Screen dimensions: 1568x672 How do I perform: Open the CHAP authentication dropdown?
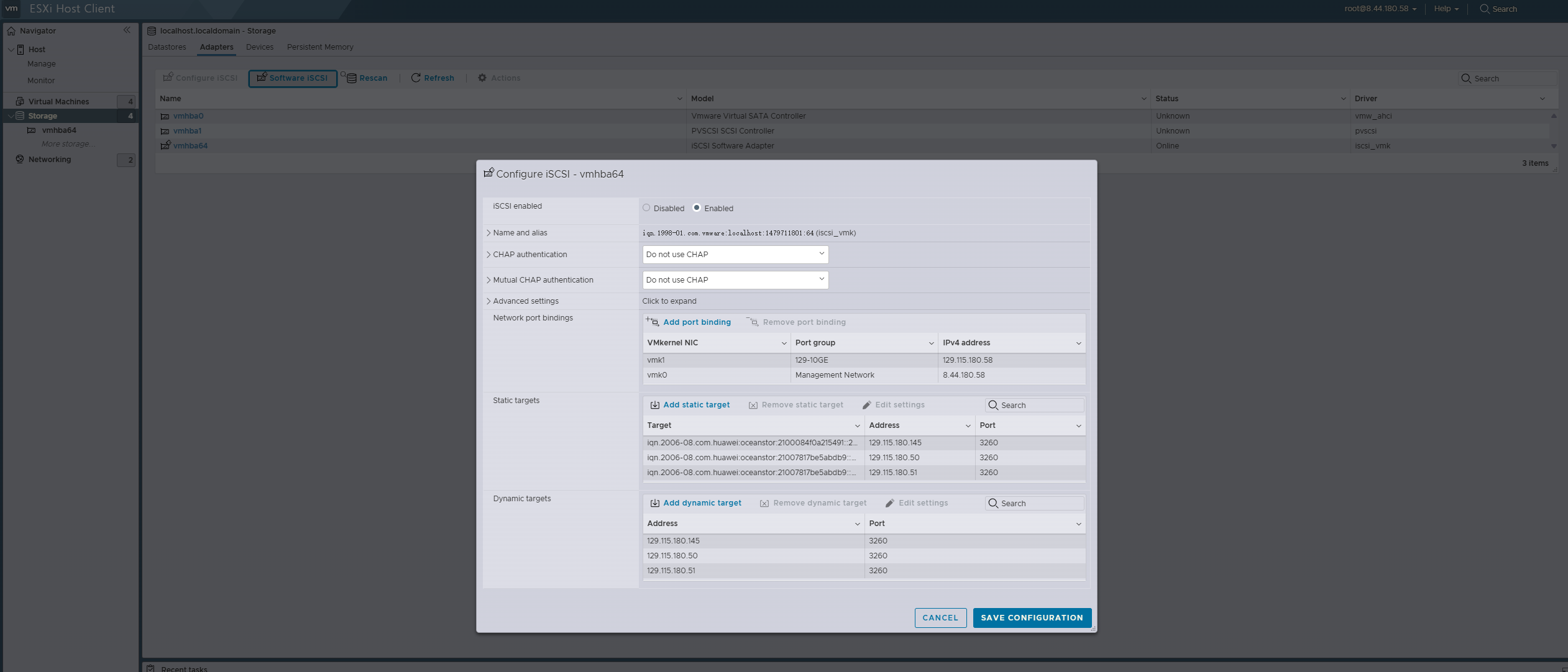pyautogui.click(x=735, y=255)
